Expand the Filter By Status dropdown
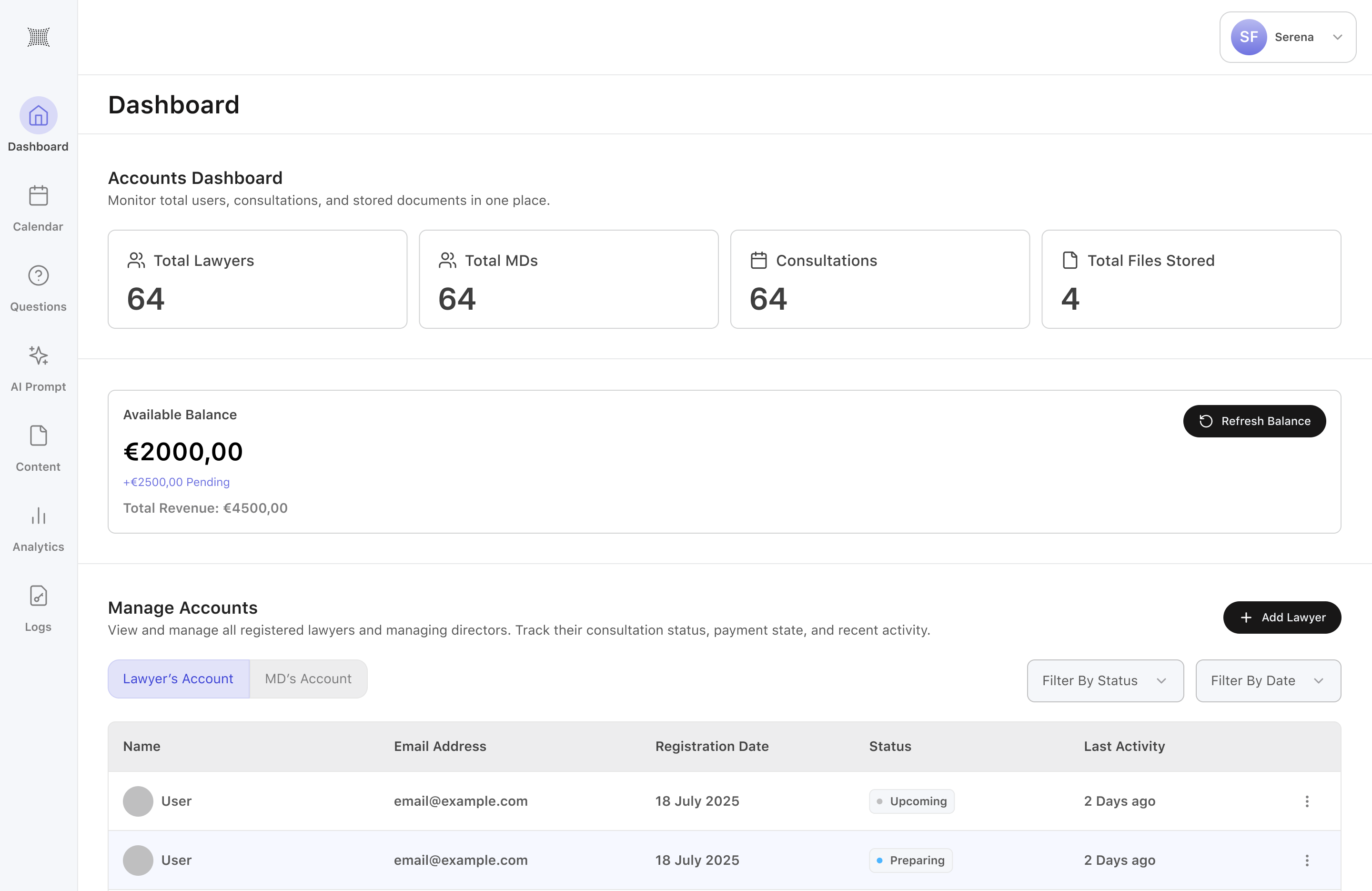 point(1105,680)
